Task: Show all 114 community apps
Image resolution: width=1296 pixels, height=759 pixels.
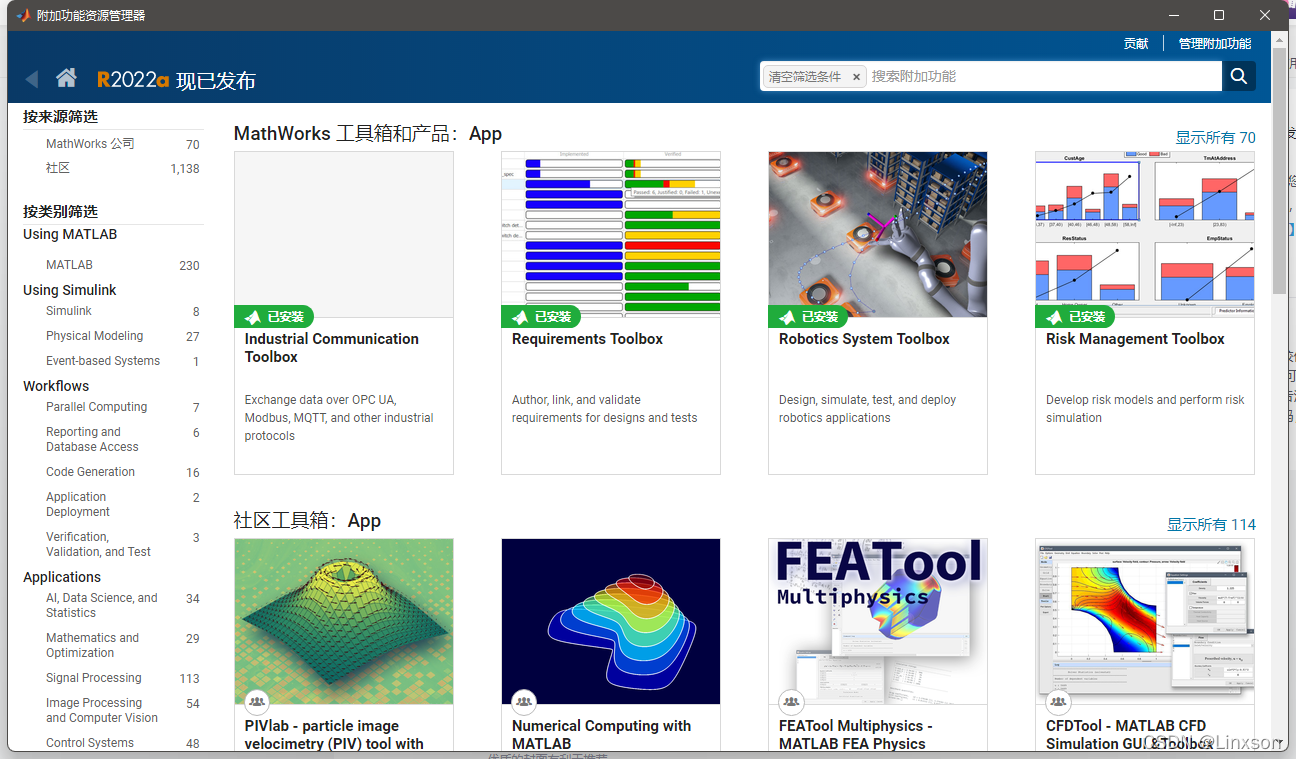Action: [1211, 525]
